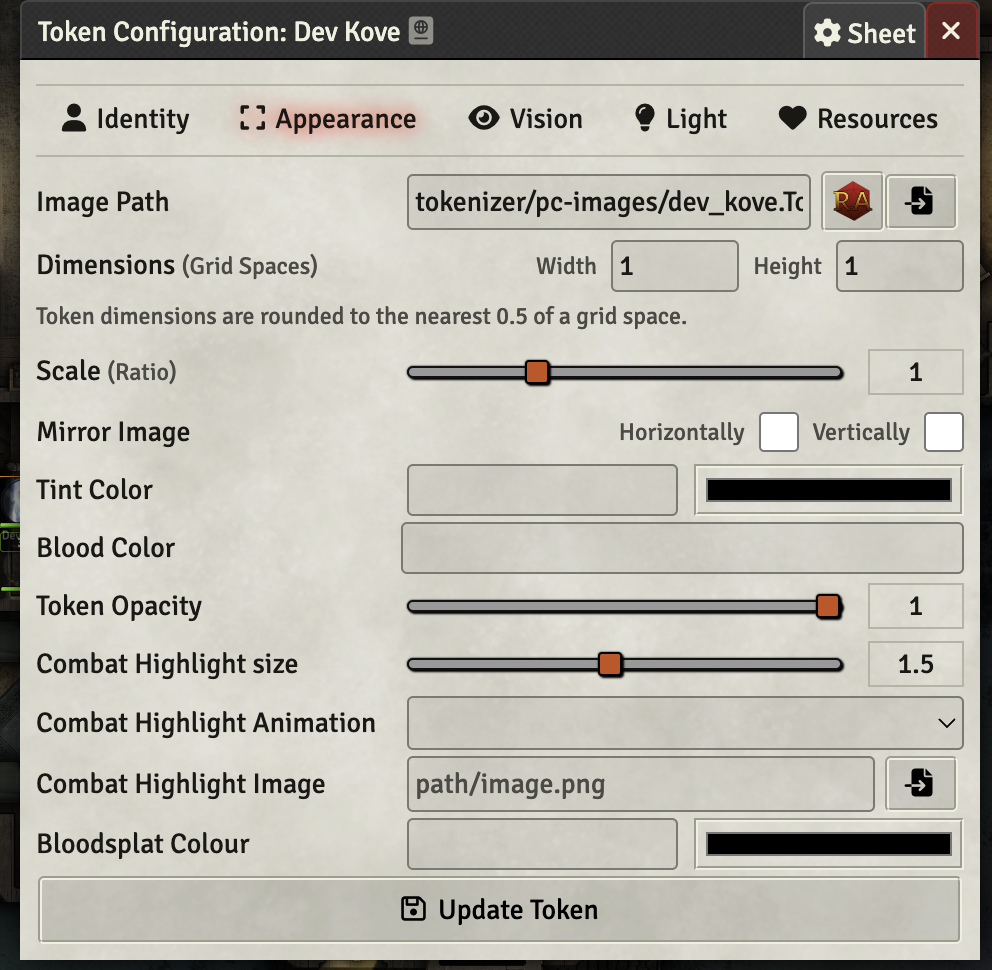992x970 pixels.
Task: Click the eye icon on the Vision tab
Action: (486, 118)
